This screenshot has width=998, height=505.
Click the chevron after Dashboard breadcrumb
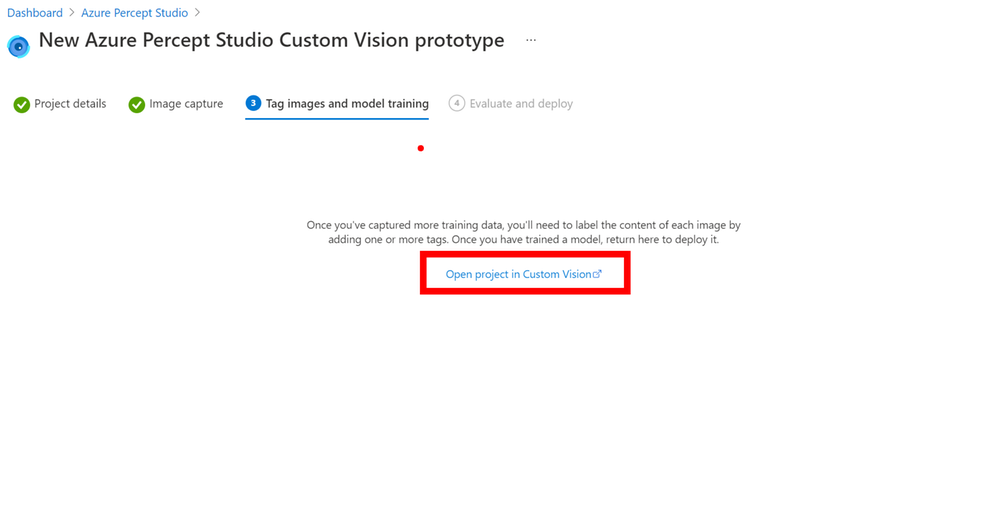coord(72,13)
